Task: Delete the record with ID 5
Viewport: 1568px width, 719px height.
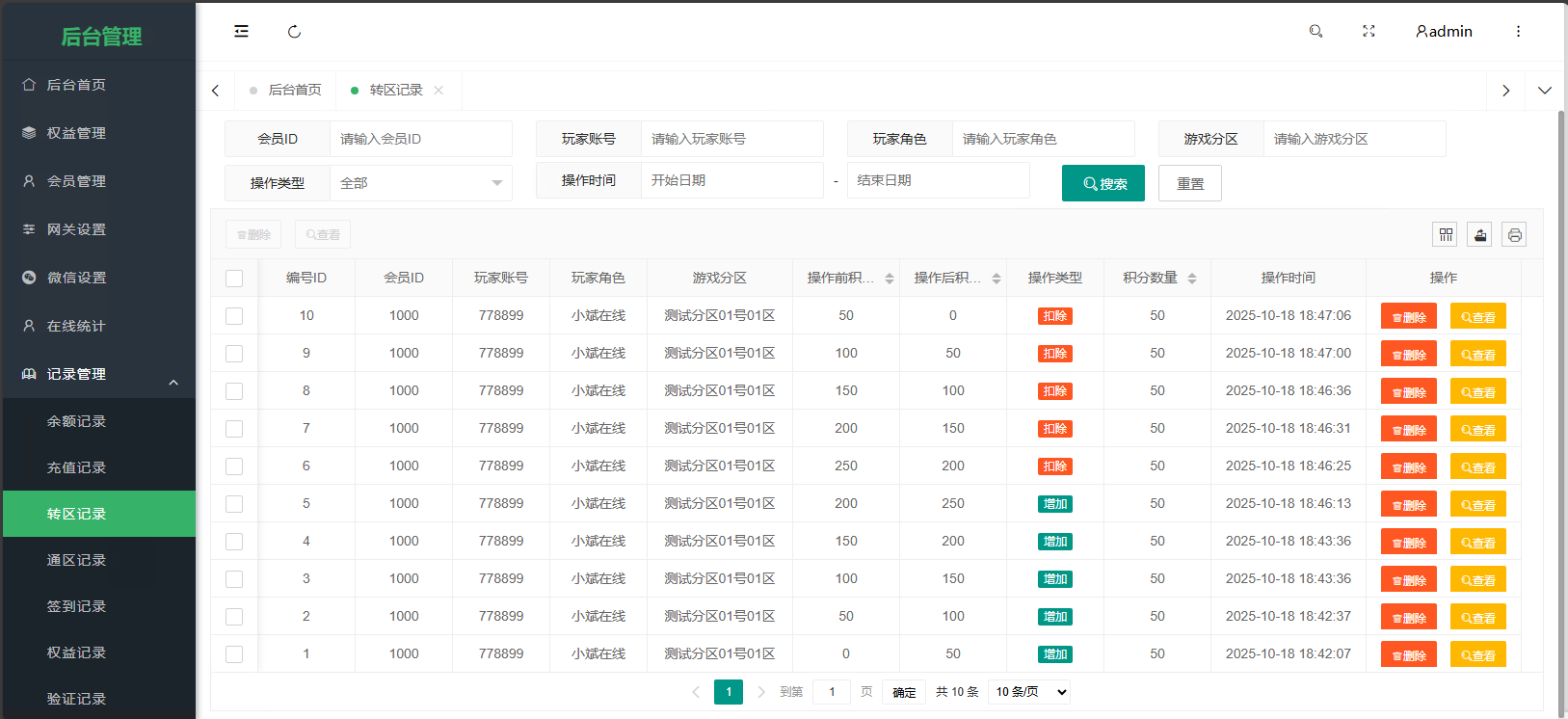Action: click(x=1409, y=504)
